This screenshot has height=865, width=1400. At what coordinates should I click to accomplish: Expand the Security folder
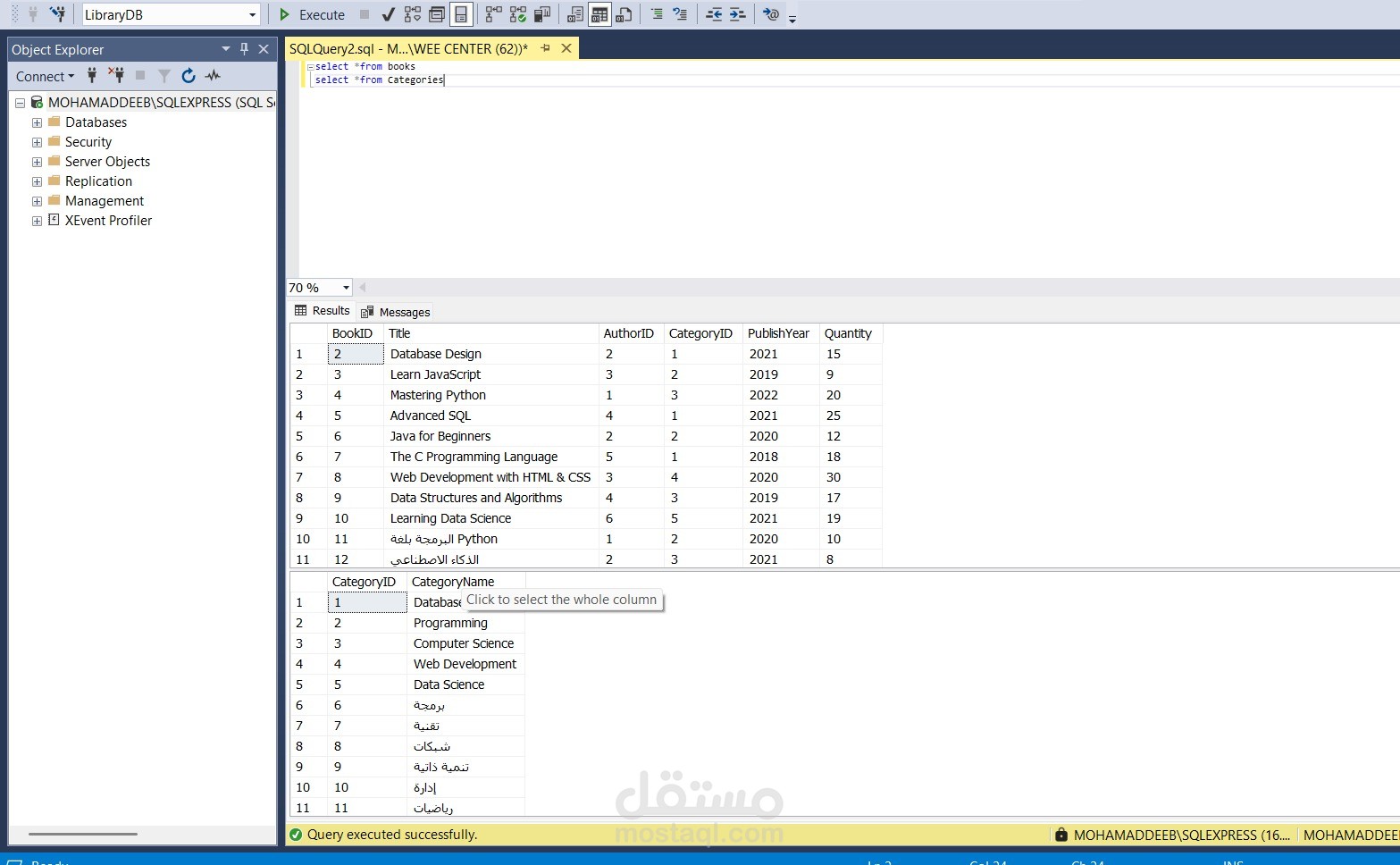(x=37, y=142)
